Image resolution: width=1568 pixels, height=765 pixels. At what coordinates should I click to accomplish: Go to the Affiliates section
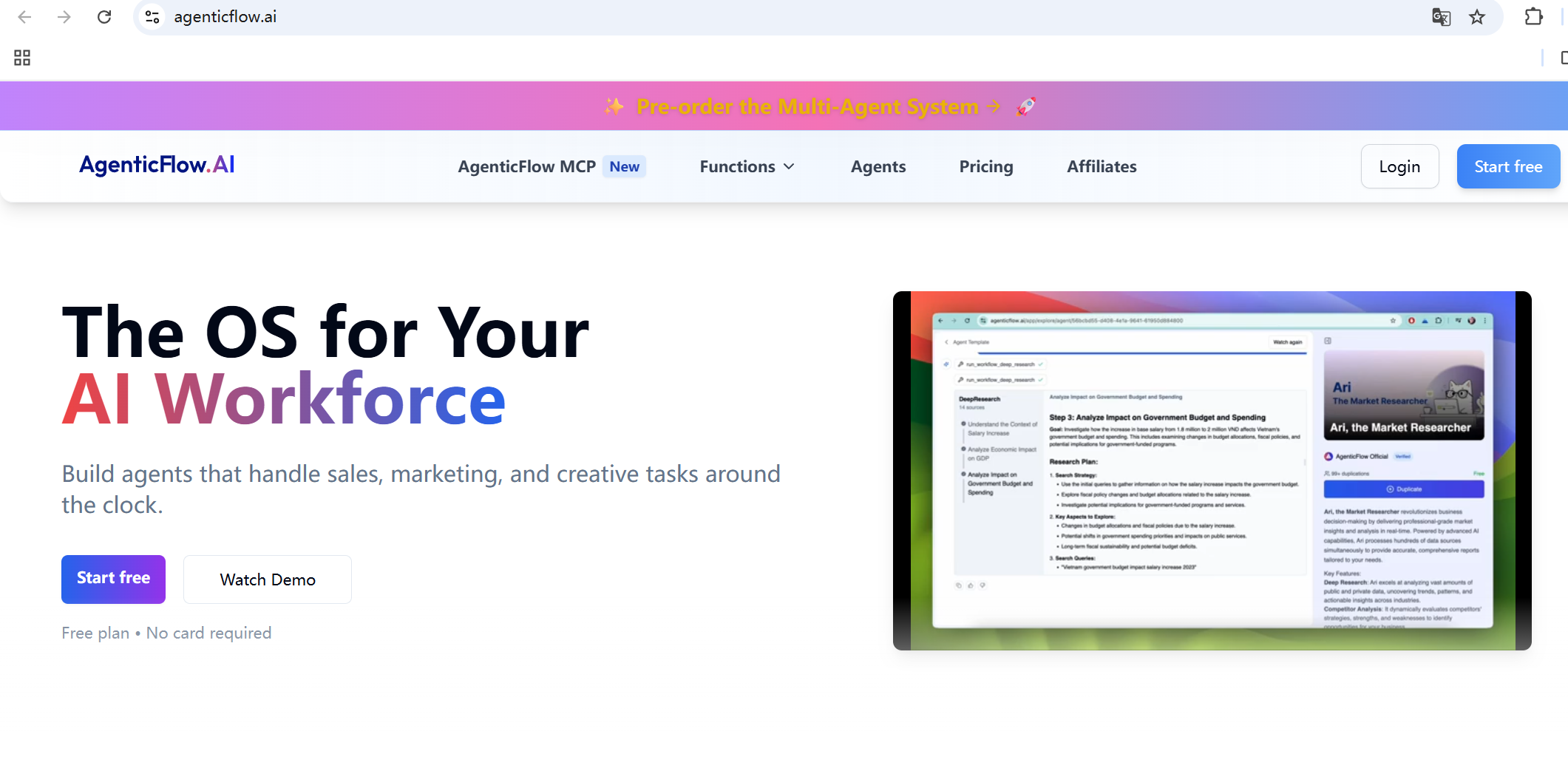pyautogui.click(x=1102, y=166)
